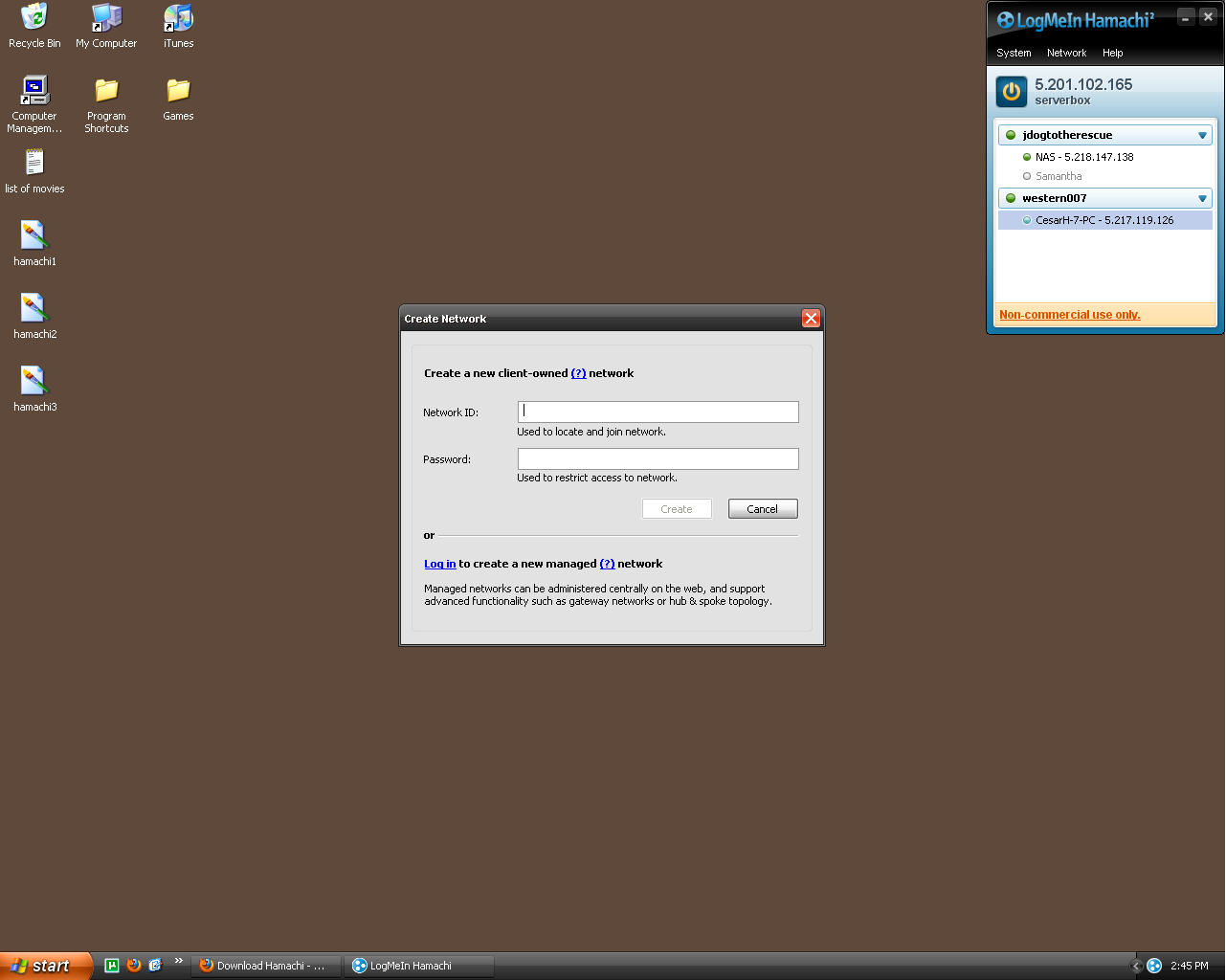Collapse the jdogtotherescue network arrow

pyautogui.click(x=1202, y=136)
